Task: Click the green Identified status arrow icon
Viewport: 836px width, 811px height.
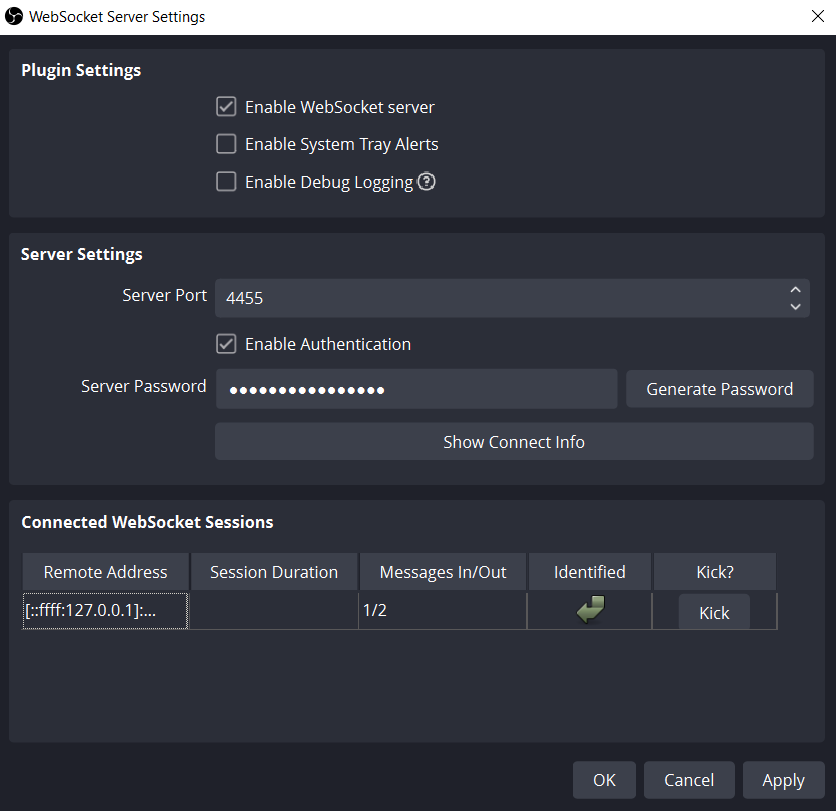Action: pos(589,608)
